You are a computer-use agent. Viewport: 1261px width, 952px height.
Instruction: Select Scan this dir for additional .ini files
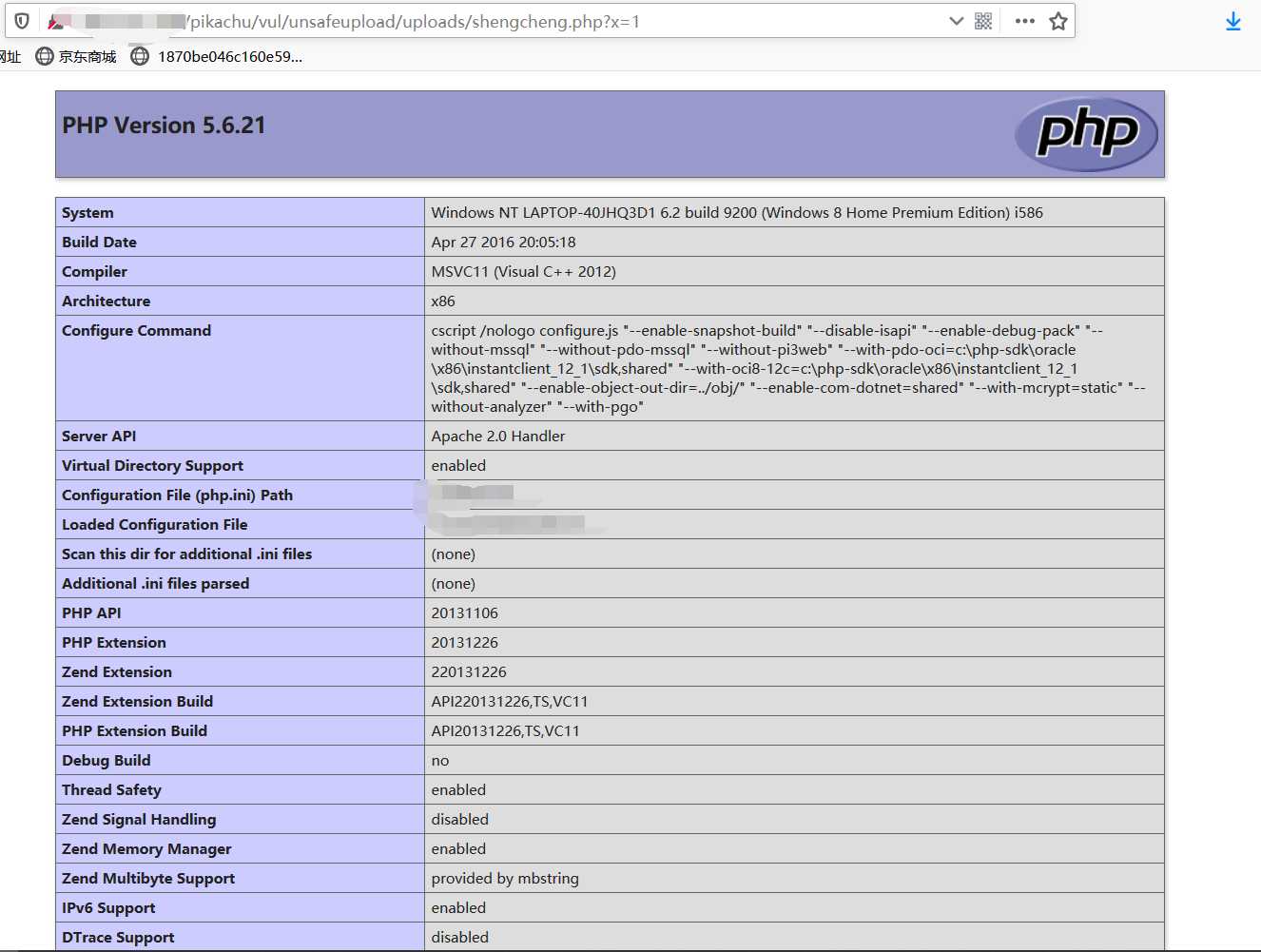pos(186,554)
